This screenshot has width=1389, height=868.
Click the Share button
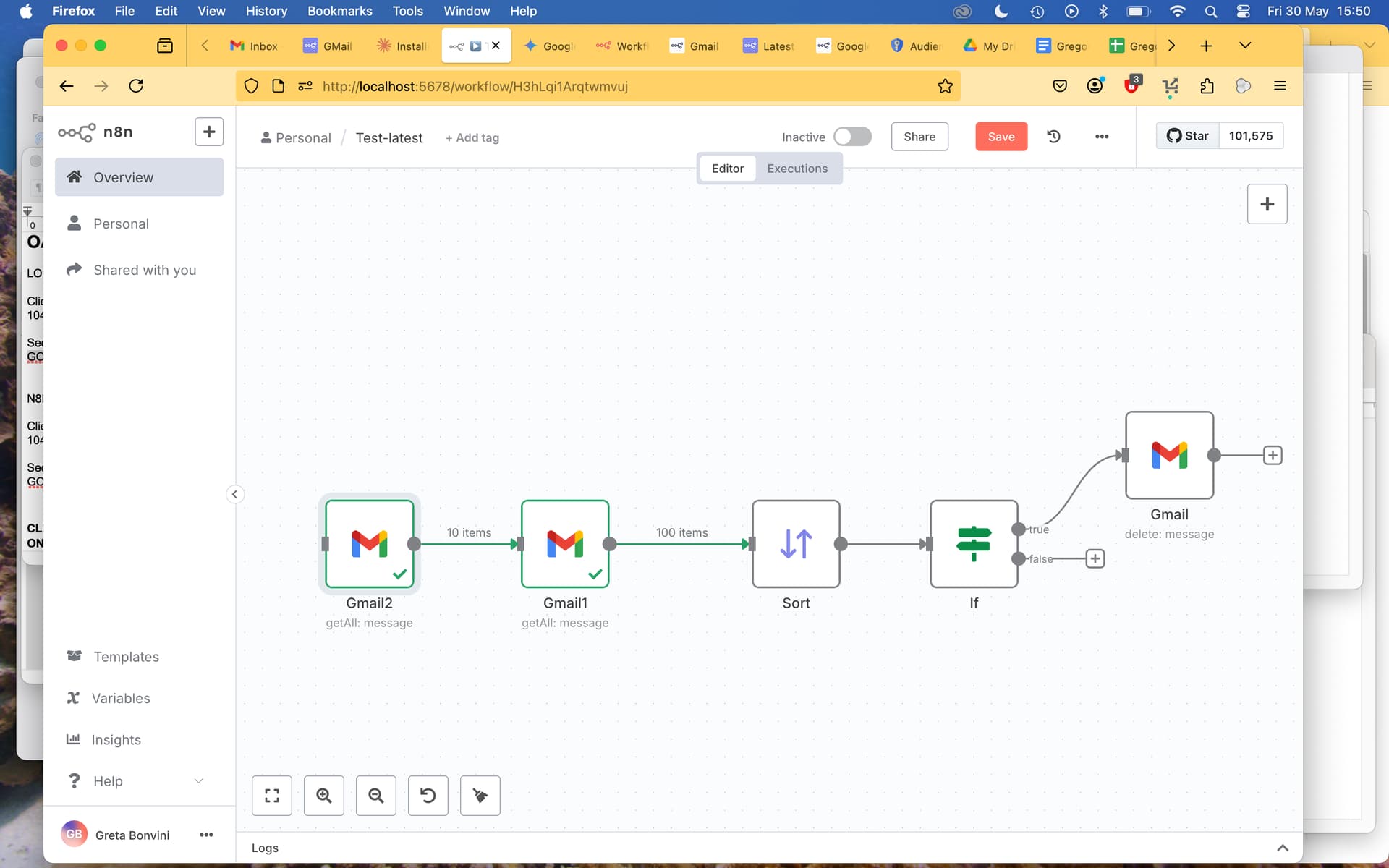pos(919,137)
